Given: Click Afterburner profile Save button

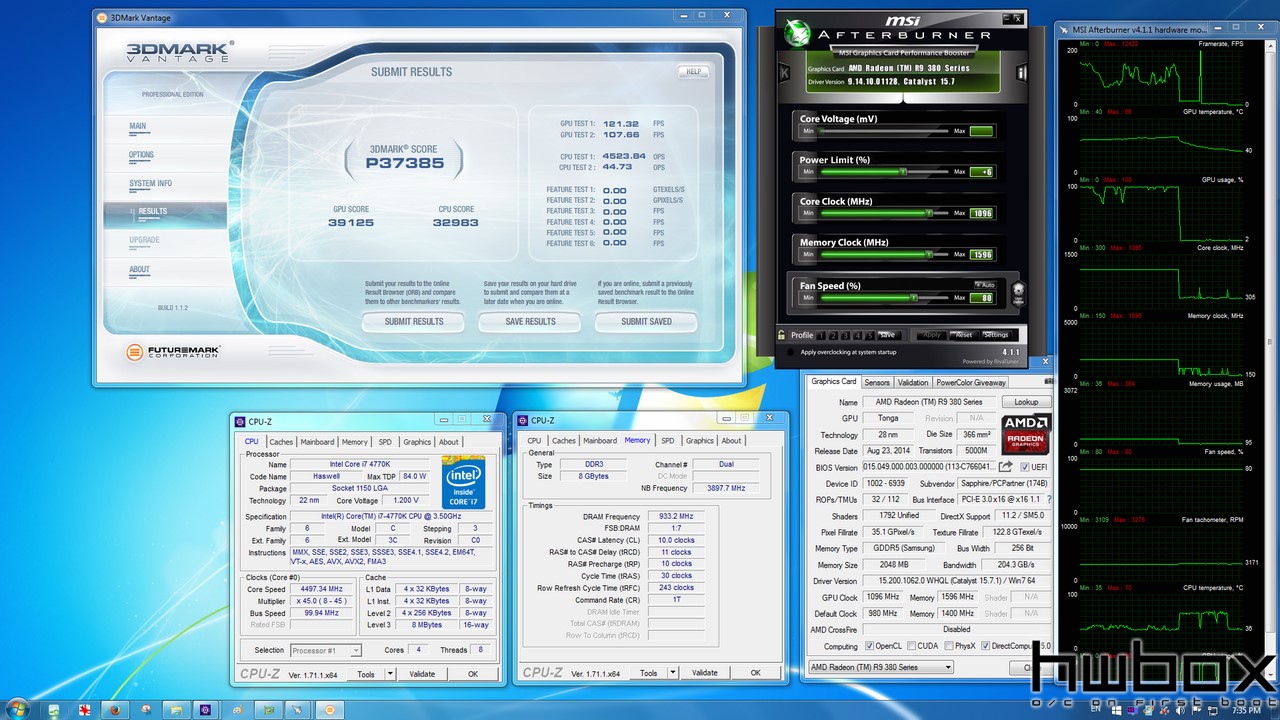Looking at the screenshot, I should pyautogui.click(x=887, y=335).
